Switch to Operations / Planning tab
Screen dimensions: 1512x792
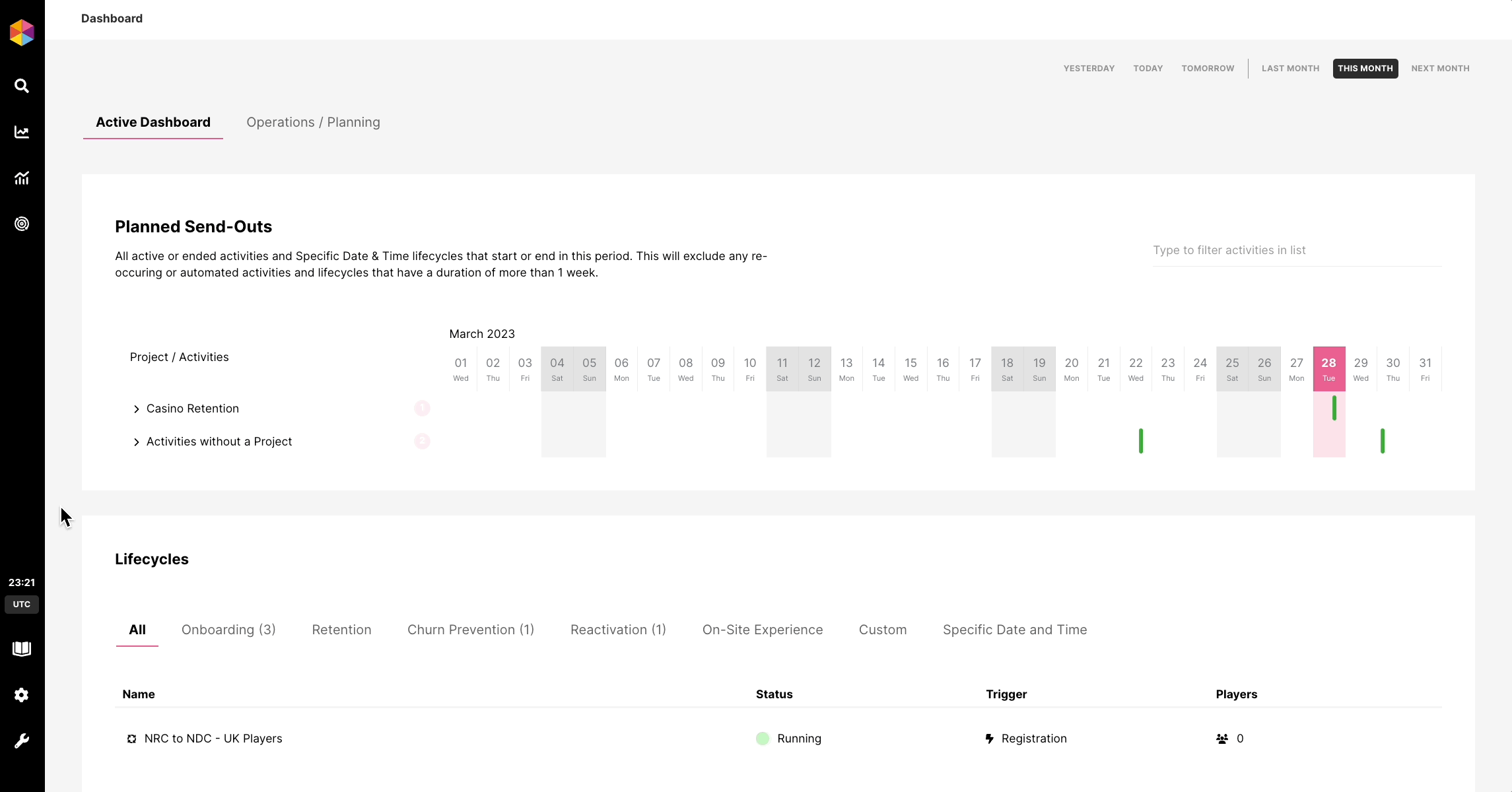tap(313, 122)
